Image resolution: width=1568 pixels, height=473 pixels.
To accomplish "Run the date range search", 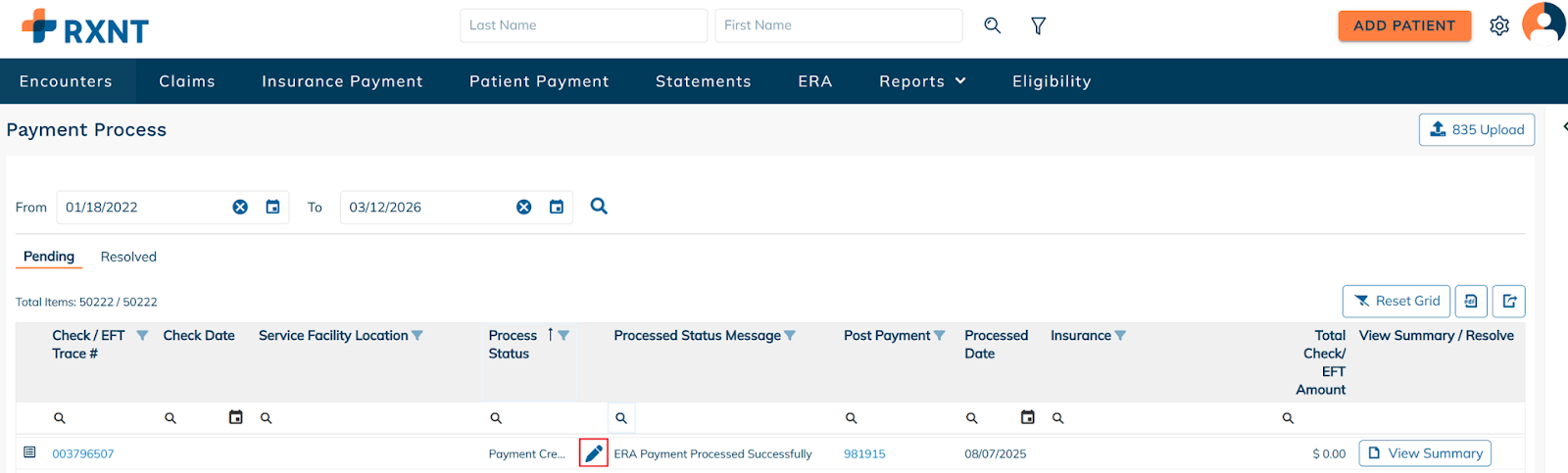I will click(599, 207).
